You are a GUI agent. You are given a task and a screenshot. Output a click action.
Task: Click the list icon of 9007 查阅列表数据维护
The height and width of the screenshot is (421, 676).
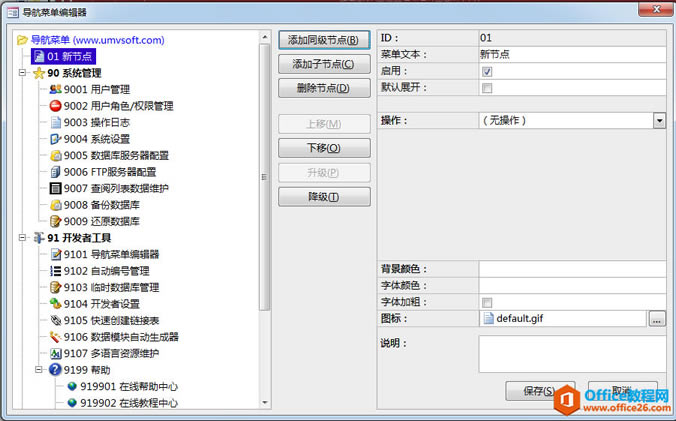[x=56, y=188]
